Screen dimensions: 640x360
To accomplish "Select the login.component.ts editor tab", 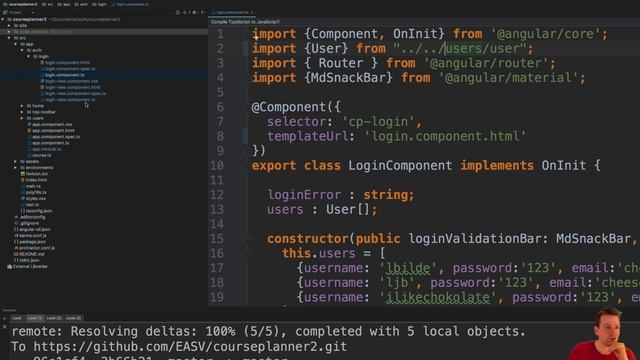I will pyautogui.click(x=232, y=13).
